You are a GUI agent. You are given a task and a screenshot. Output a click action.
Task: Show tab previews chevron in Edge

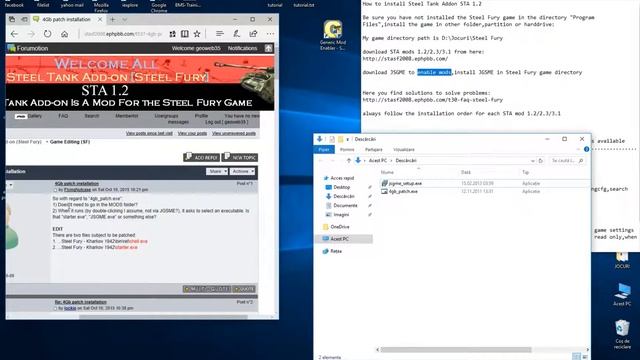pyautogui.click(x=124, y=19)
